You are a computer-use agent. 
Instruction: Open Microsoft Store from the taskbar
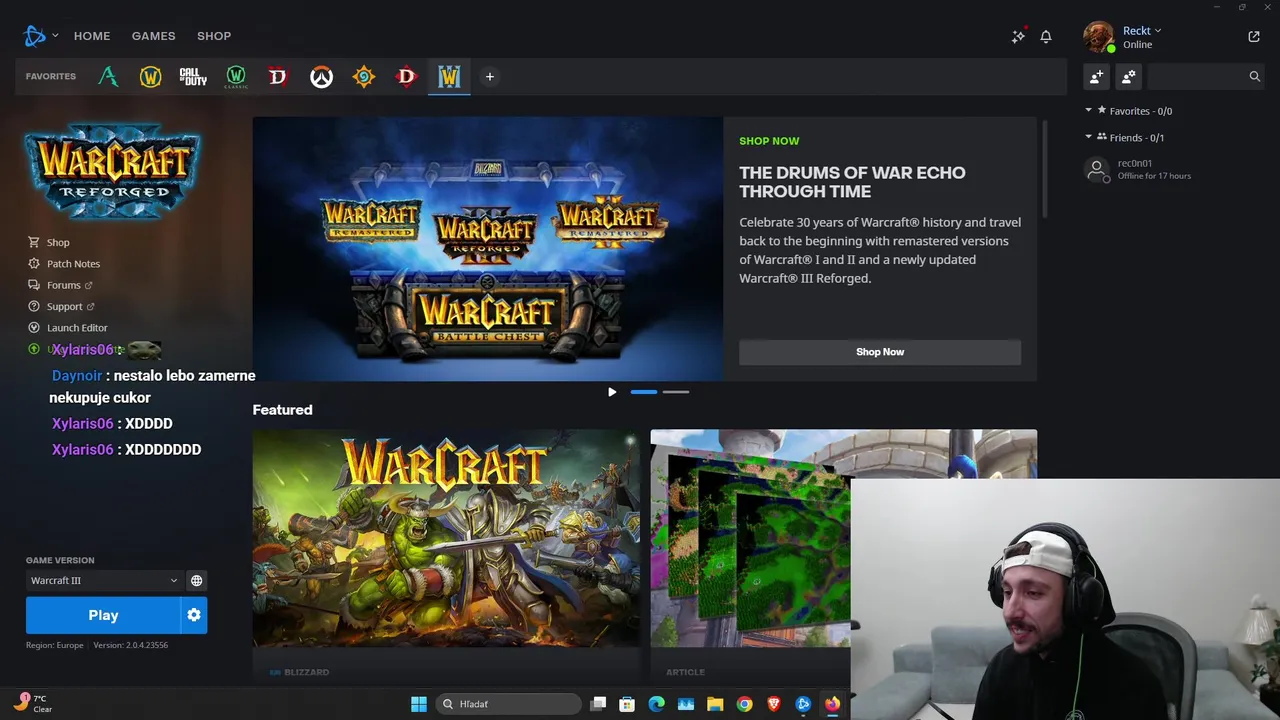click(627, 704)
